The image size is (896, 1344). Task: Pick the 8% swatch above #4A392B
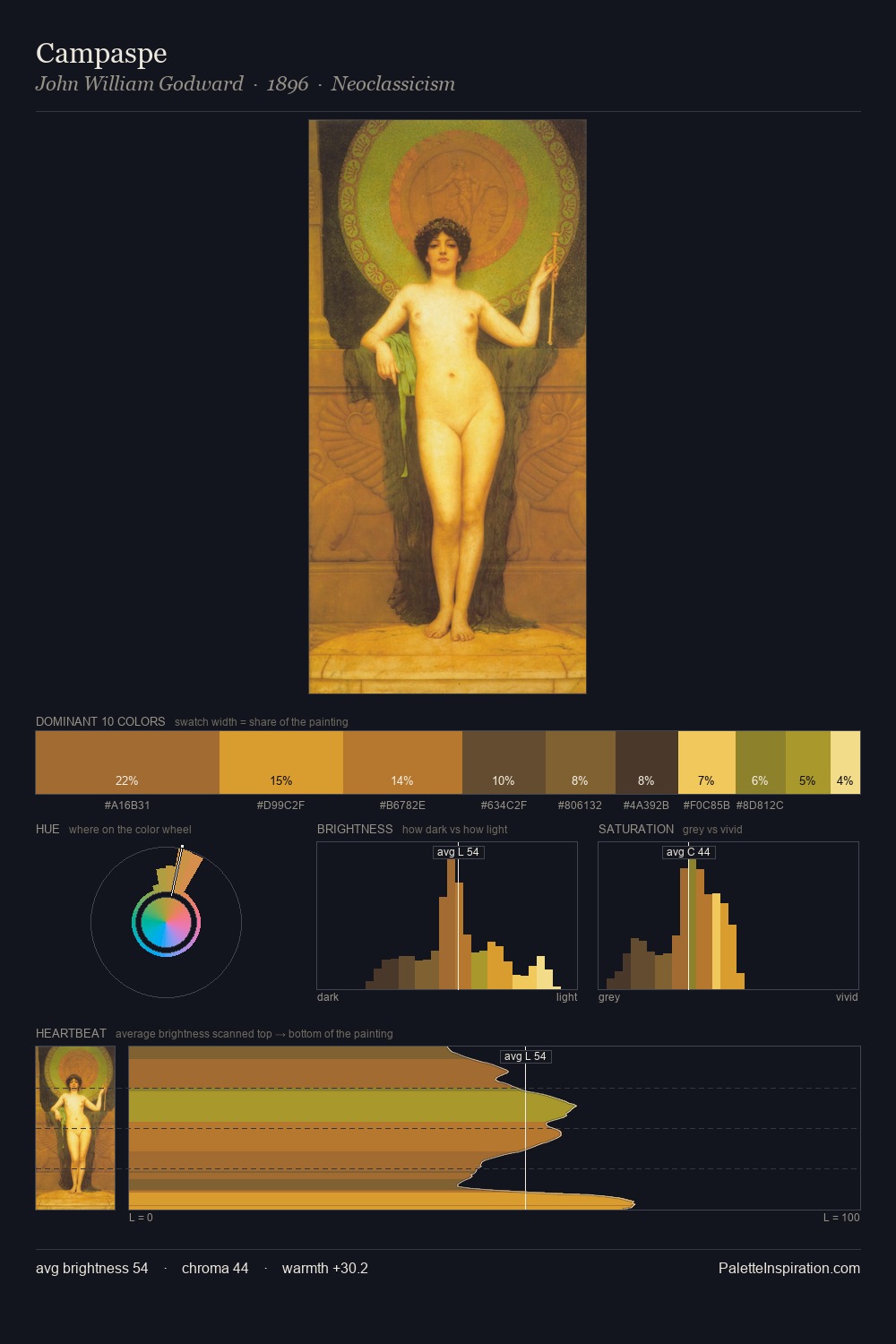tap(647, 762)
